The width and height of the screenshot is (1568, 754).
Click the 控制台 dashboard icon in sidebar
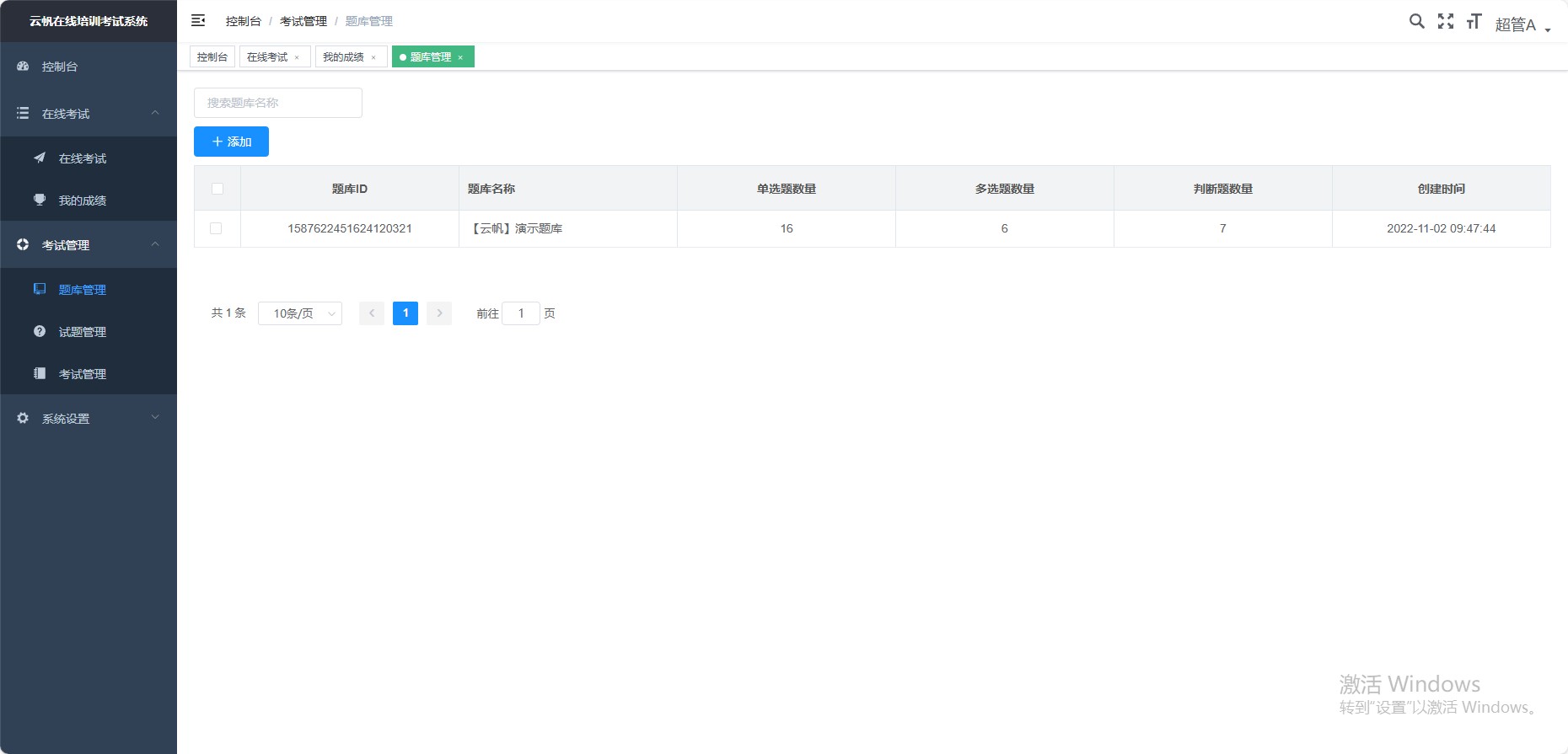tap(23, 66)
